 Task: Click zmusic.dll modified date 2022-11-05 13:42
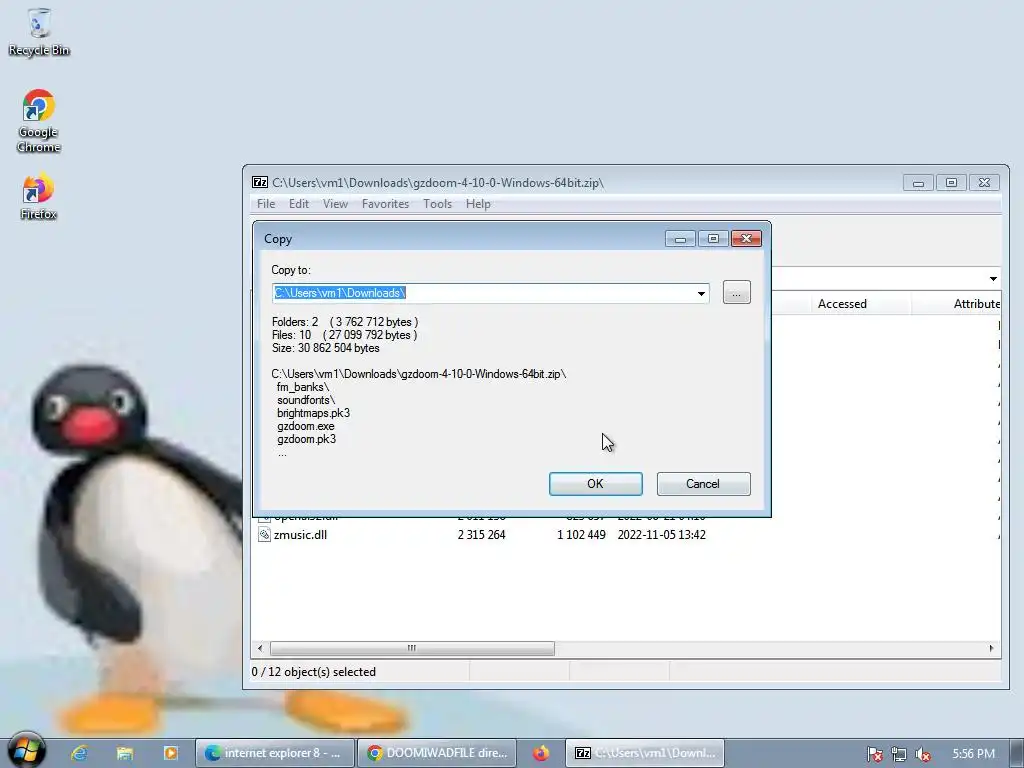pyautogui.click(x=662, y=535)
